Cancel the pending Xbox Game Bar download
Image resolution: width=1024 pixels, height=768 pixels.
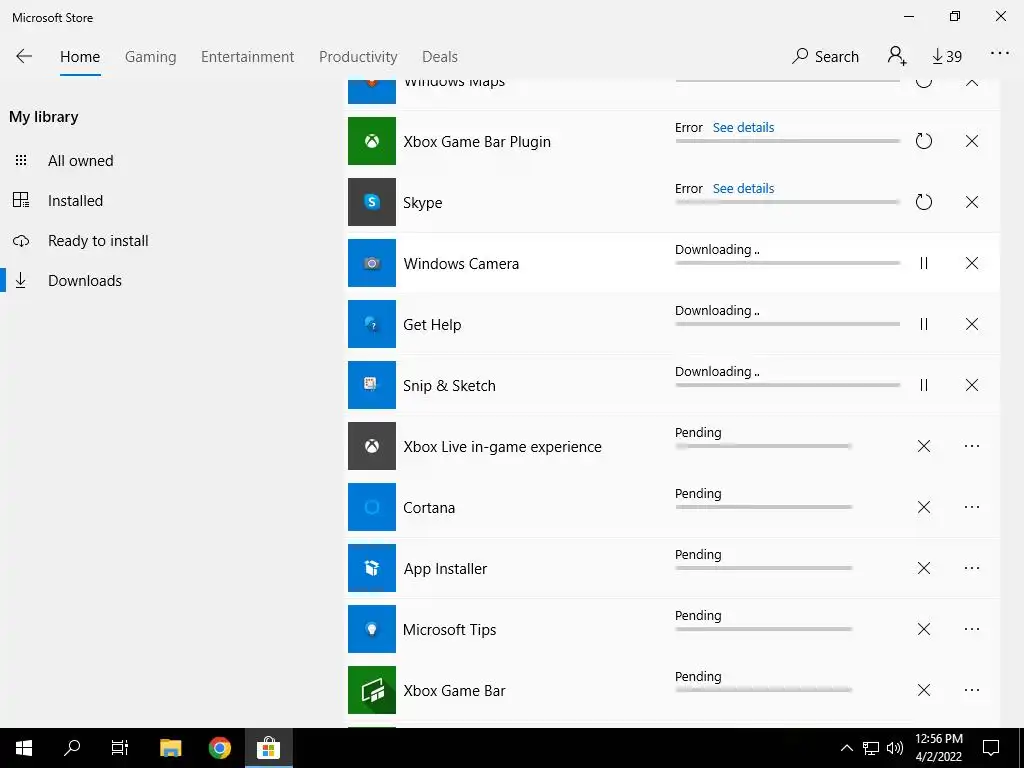[923, 690]
